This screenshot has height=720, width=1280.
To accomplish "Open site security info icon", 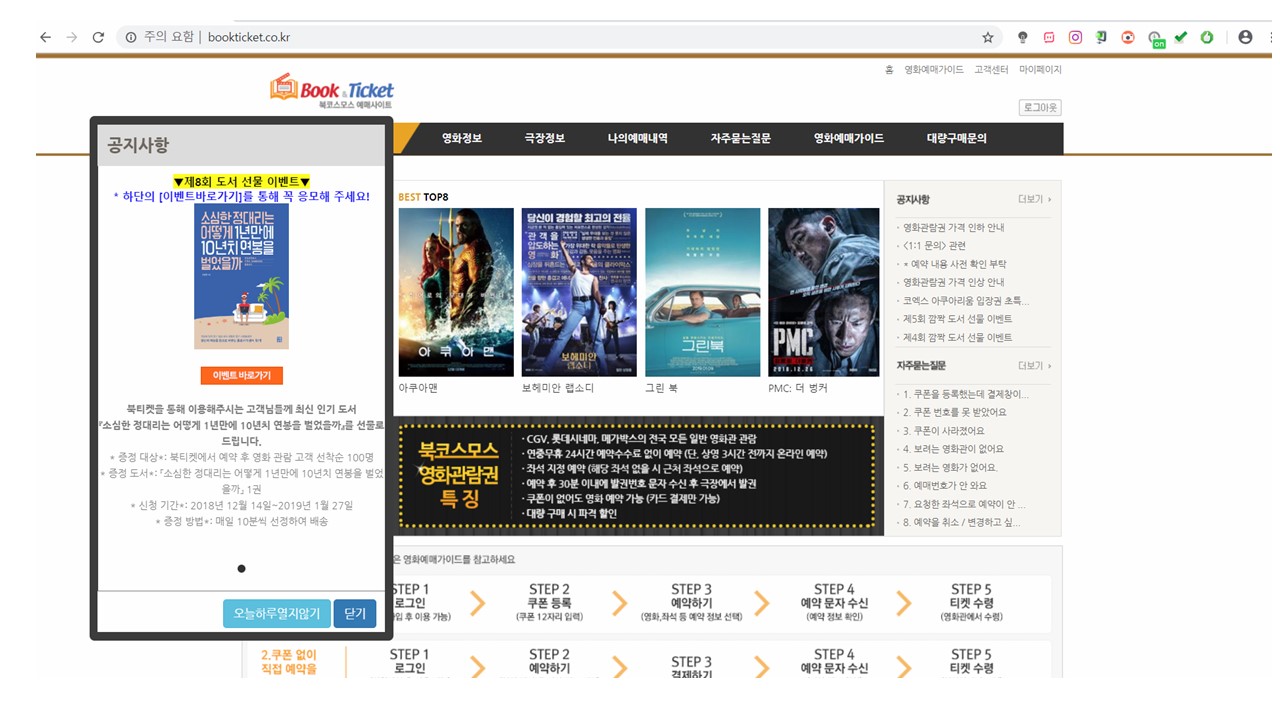I will click(131, 37).
